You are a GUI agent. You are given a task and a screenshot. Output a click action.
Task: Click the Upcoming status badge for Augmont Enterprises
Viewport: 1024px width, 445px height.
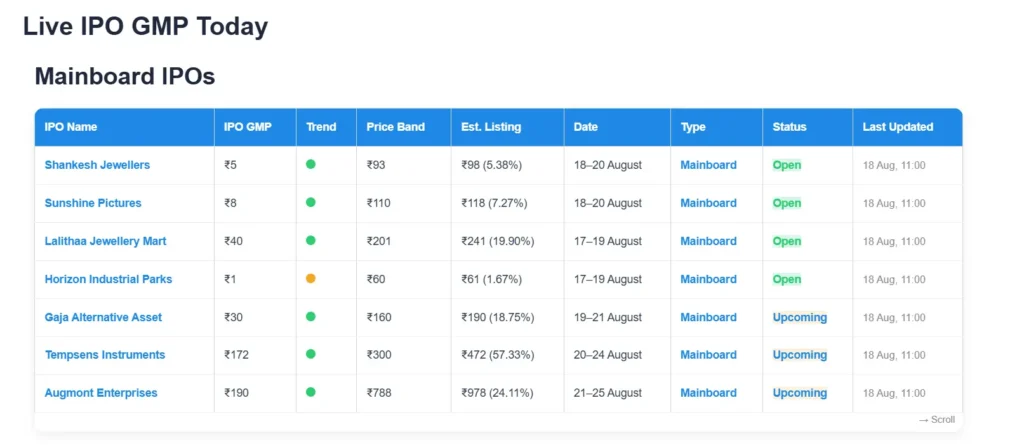(800, 393)
